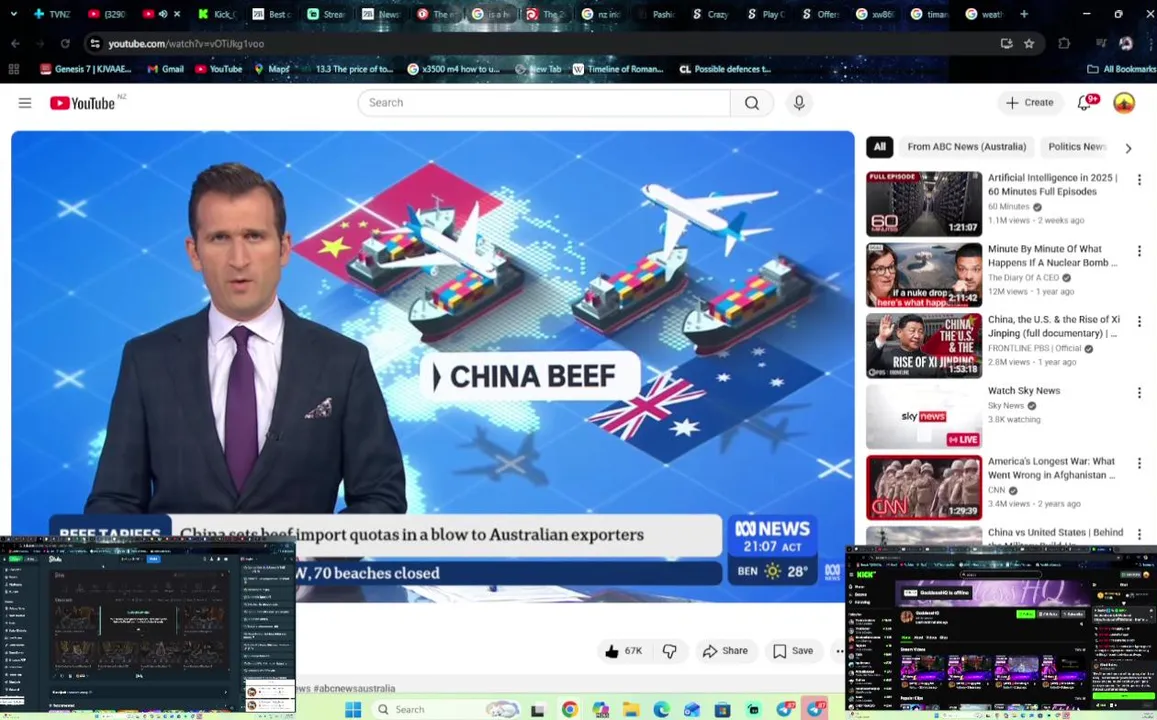This screenshot has height=720, width=1157.
Task: Click the FRONTLINE PBS | Official channel name
Action: coord(1035,348)
